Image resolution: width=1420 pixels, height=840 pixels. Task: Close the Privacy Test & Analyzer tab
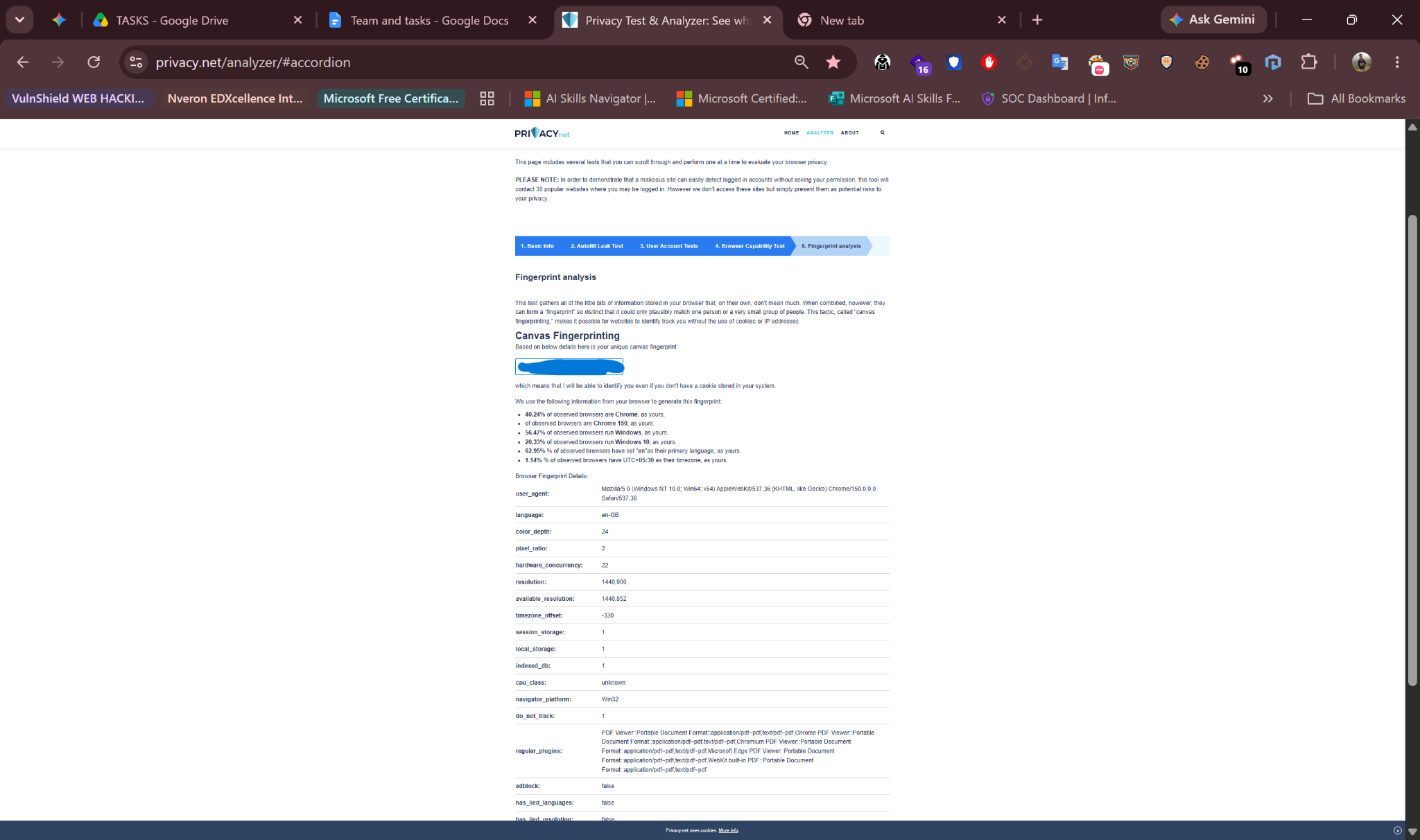pos(768,20)
